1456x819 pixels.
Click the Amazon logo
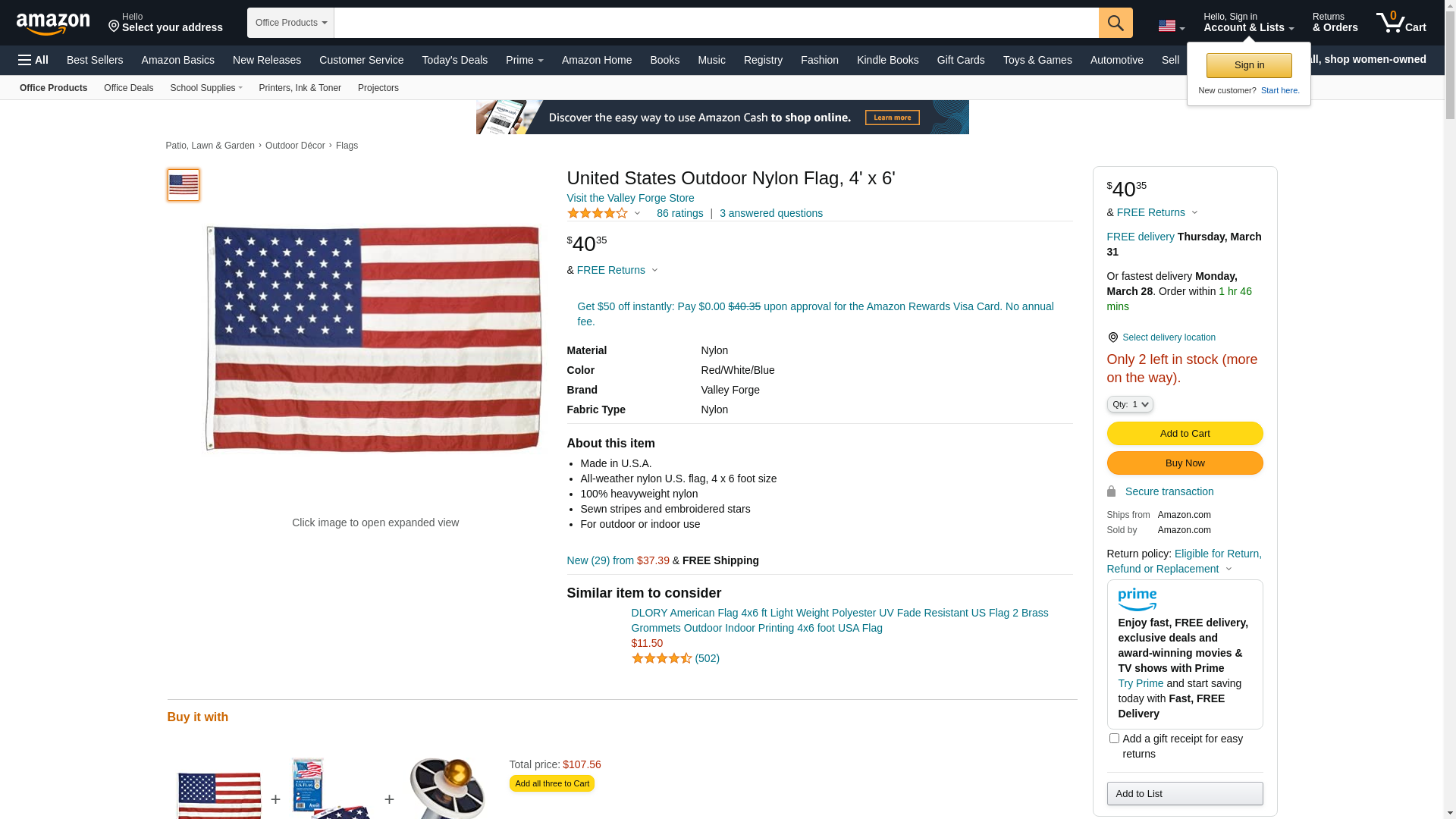click(53, 24)
